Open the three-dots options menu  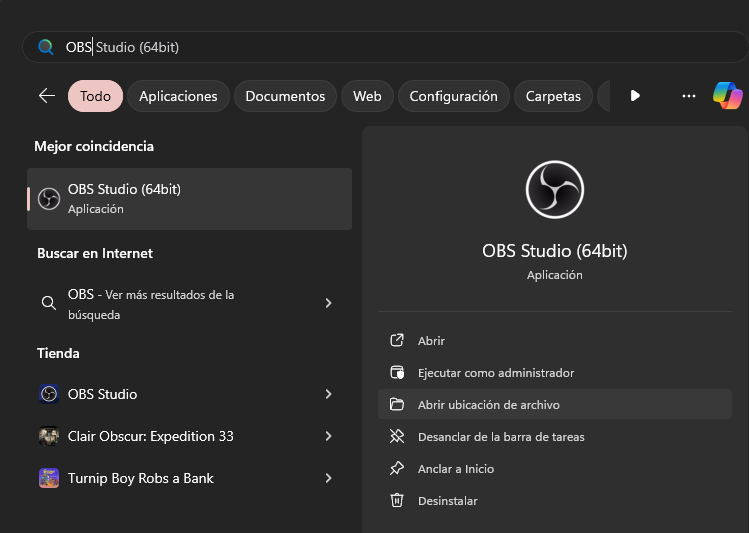click(x=689, y=96)
